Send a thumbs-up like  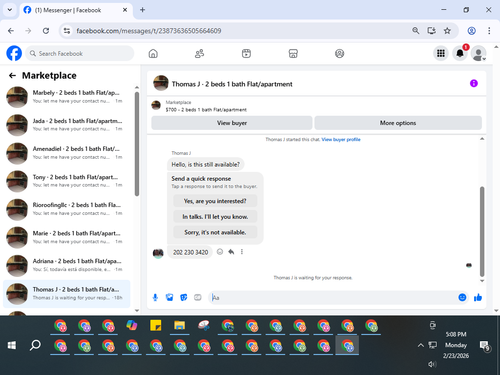(478, 297)
